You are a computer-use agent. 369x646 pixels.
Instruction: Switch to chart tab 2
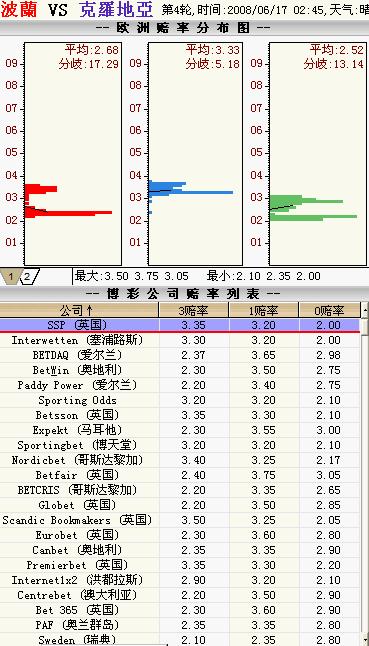27,276
